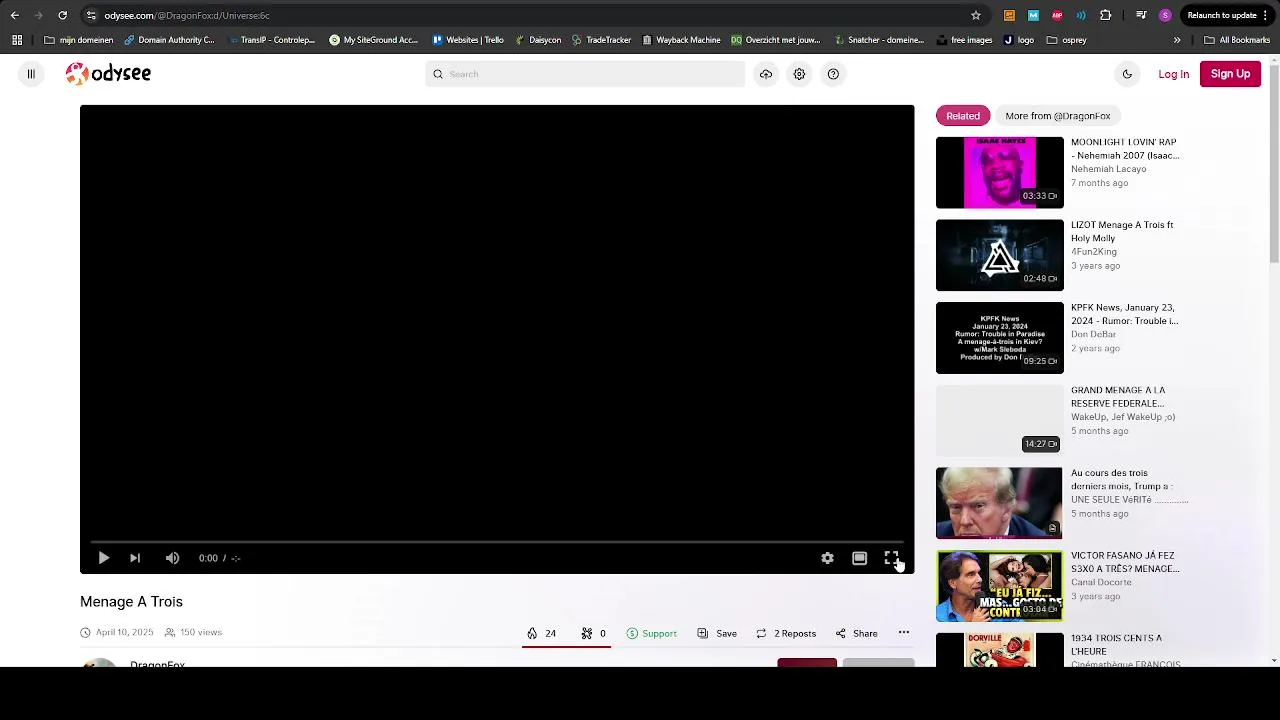The width and height of the screenshot is (1280, 720).
Task: Click the upload cloud icon
Action: coord(766,74)
